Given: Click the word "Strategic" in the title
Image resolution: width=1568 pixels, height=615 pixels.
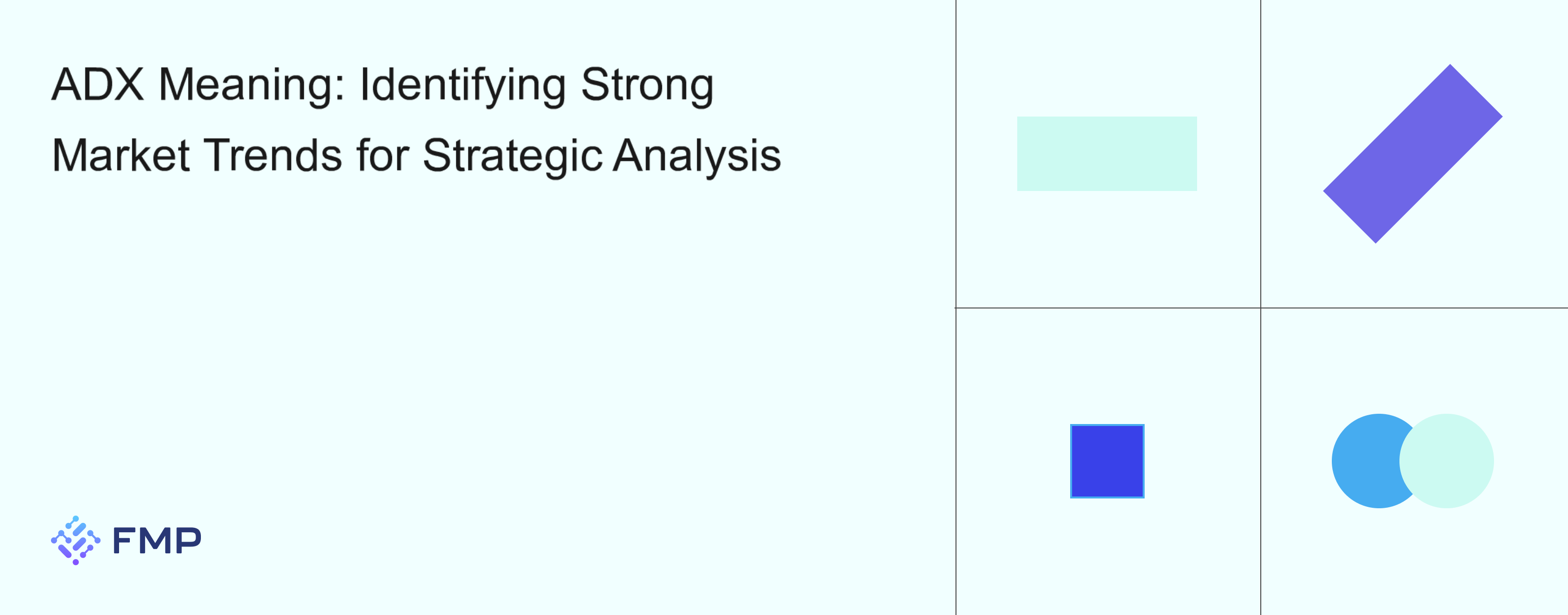Looking at the screenshot, I should [513, 156].
